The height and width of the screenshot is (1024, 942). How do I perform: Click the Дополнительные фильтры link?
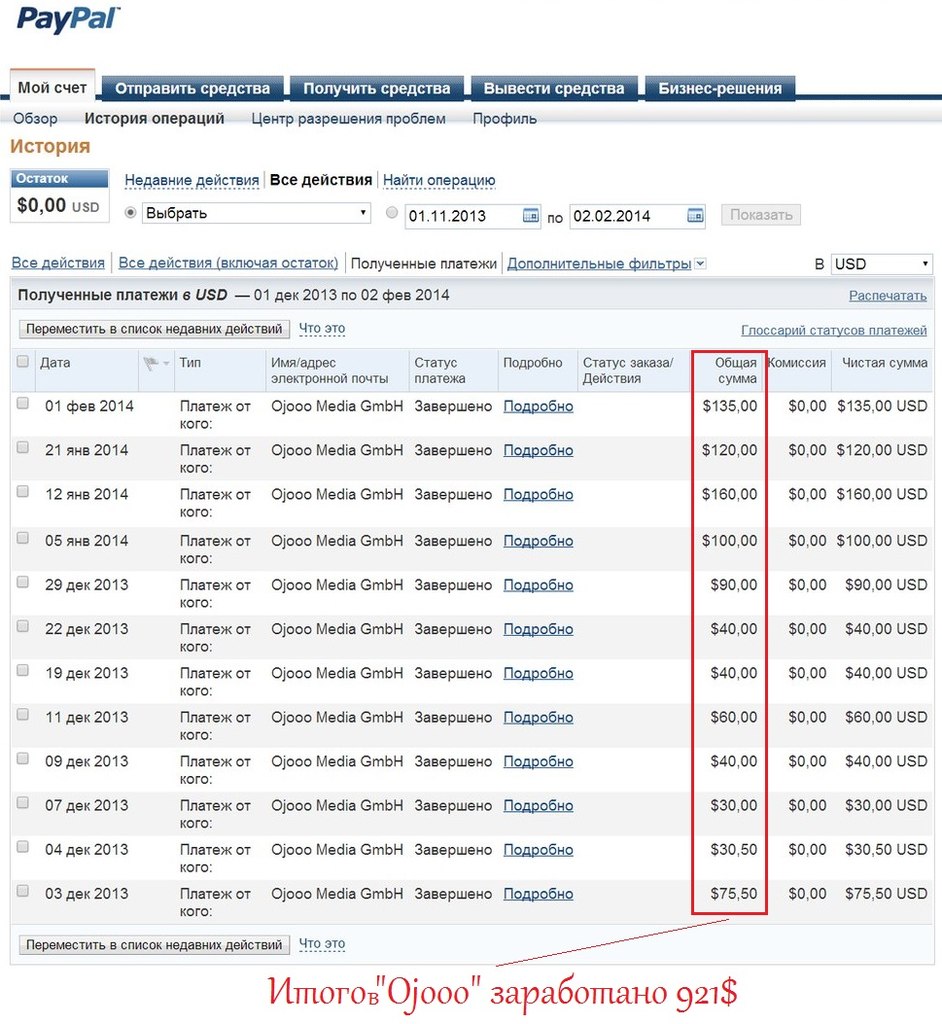599,264
